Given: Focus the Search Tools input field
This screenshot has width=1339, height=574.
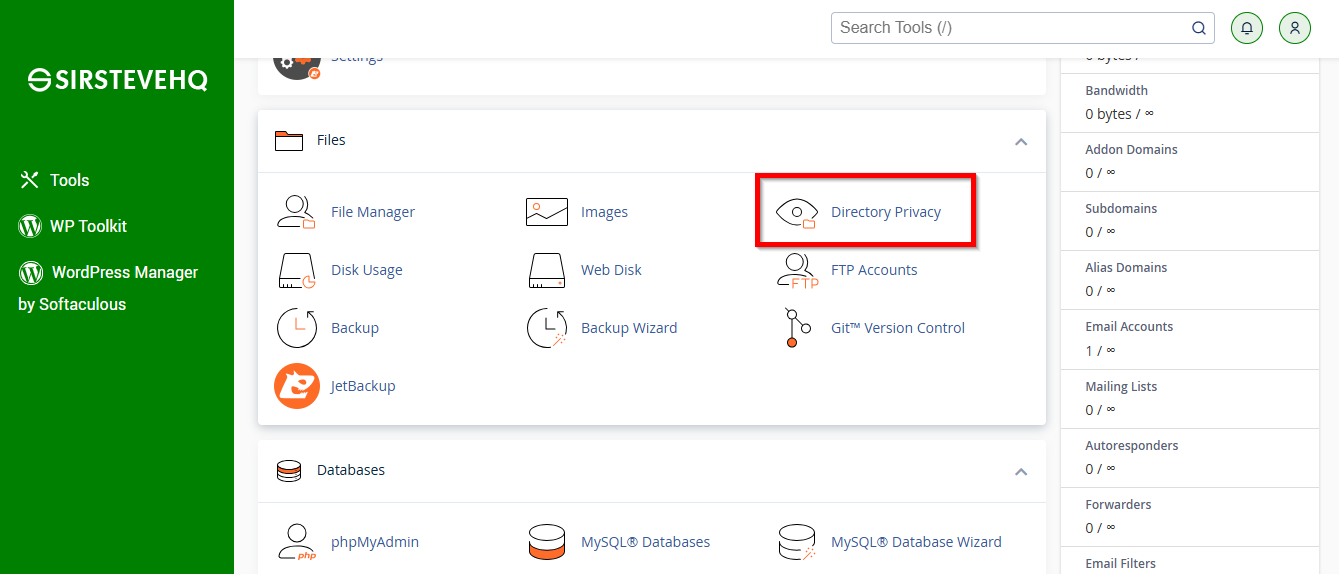Looking at the screenshot, I should (x=1010, y=28).
